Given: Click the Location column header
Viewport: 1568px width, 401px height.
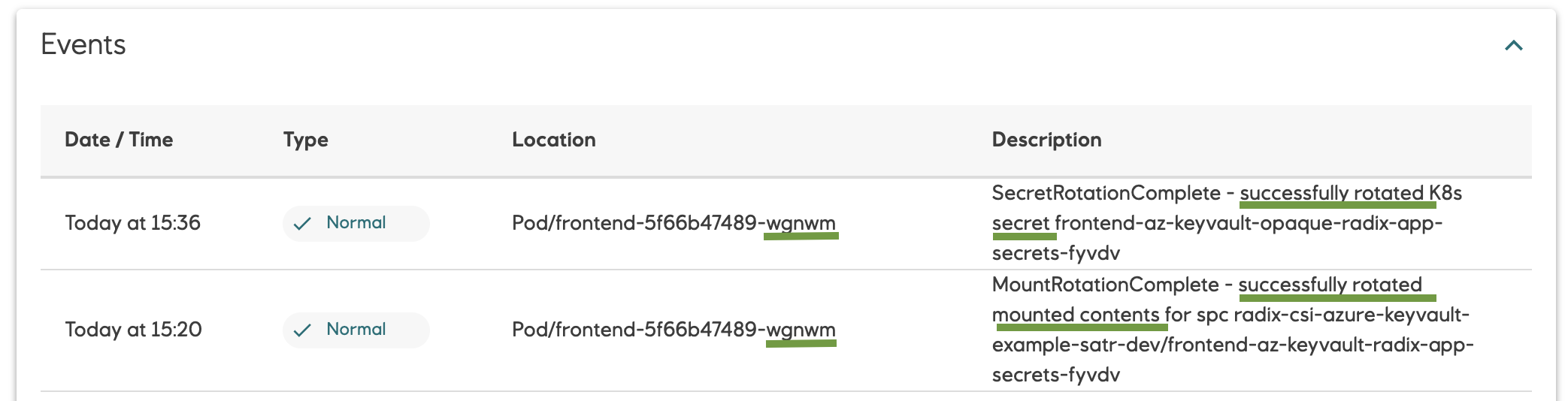Looking at the screenshot, I should [553, 140].
